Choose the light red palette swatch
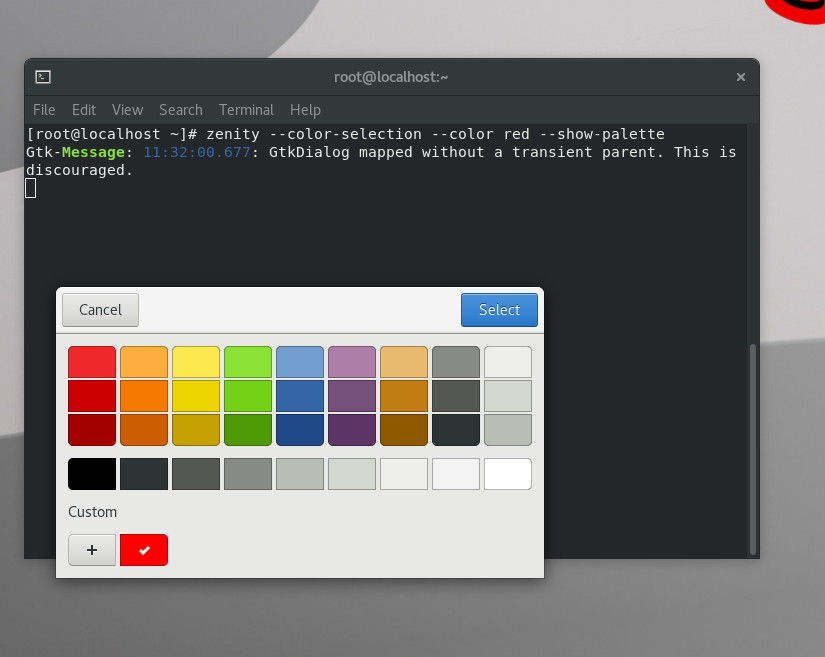Screen dimensions: 825x657 (x=92, y=362)
